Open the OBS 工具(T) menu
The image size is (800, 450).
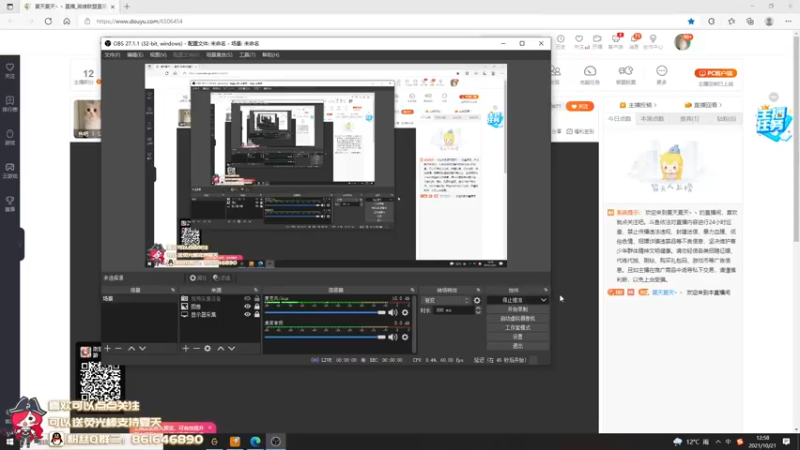[x=247, y=55]
